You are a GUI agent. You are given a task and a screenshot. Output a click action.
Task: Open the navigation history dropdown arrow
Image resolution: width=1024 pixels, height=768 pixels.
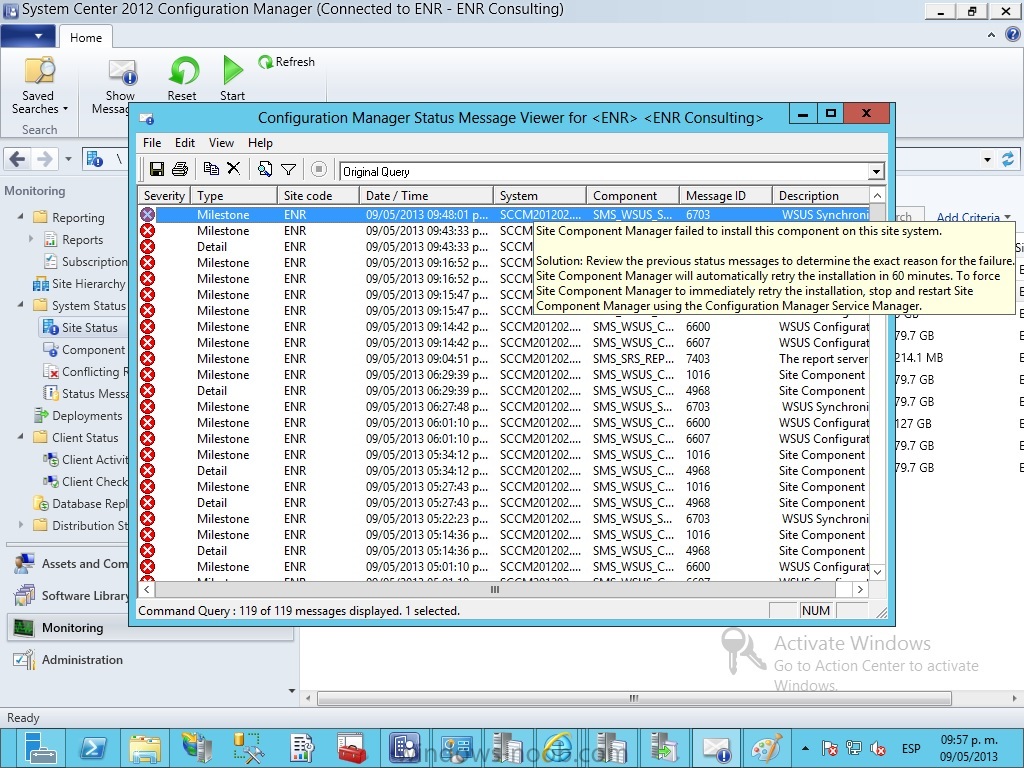pyautogui.click(x=68, y=159)
